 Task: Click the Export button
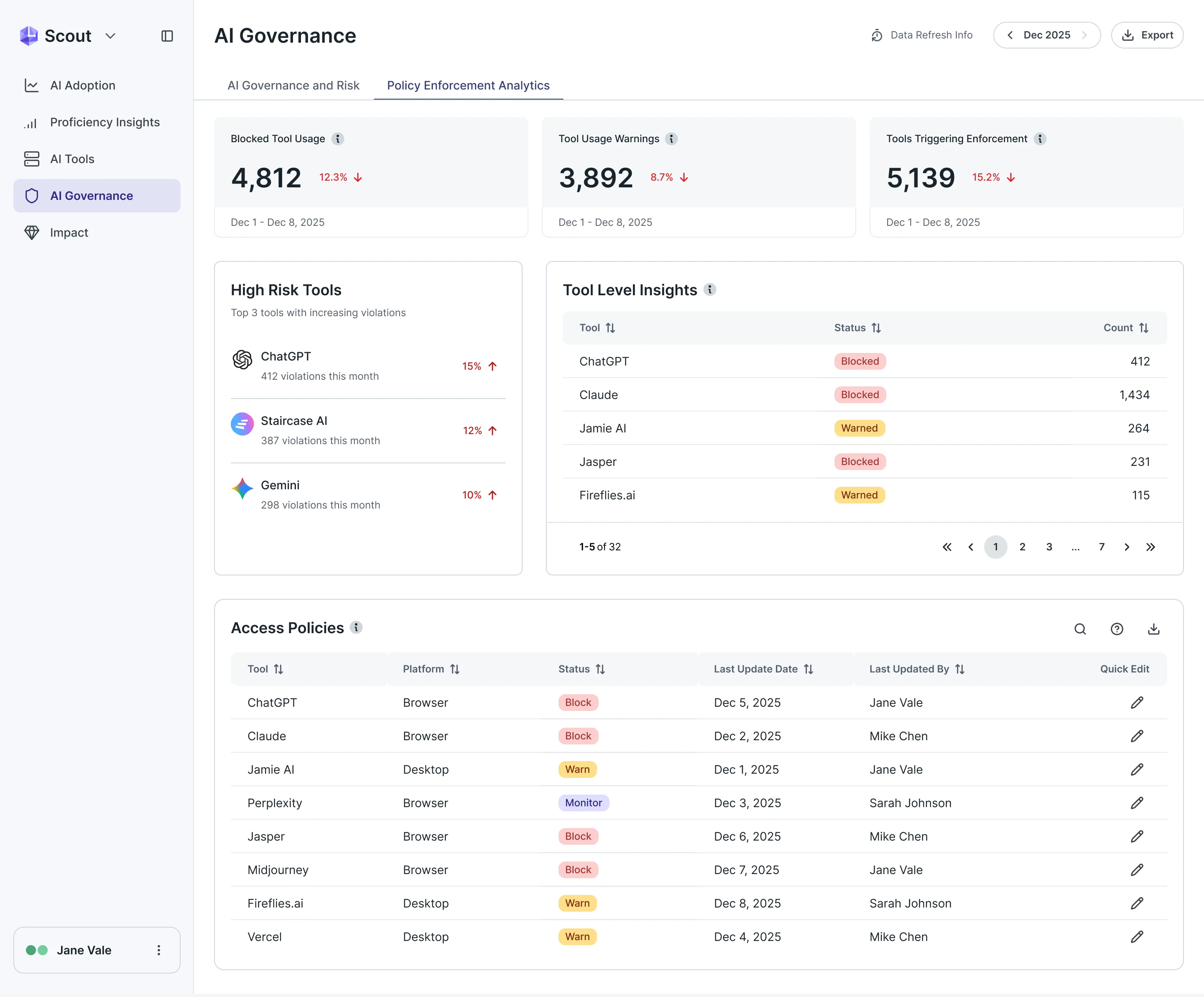click(1147, 35)
